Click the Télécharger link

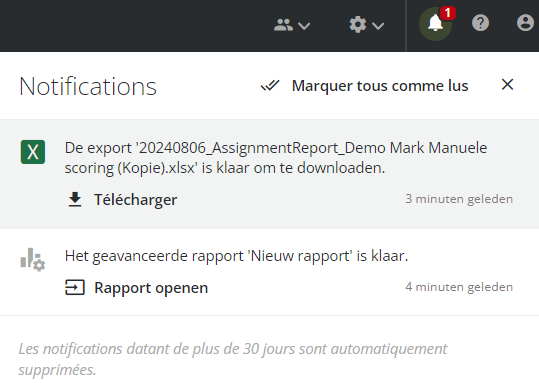pyautogui.click(x=135, y=200)
